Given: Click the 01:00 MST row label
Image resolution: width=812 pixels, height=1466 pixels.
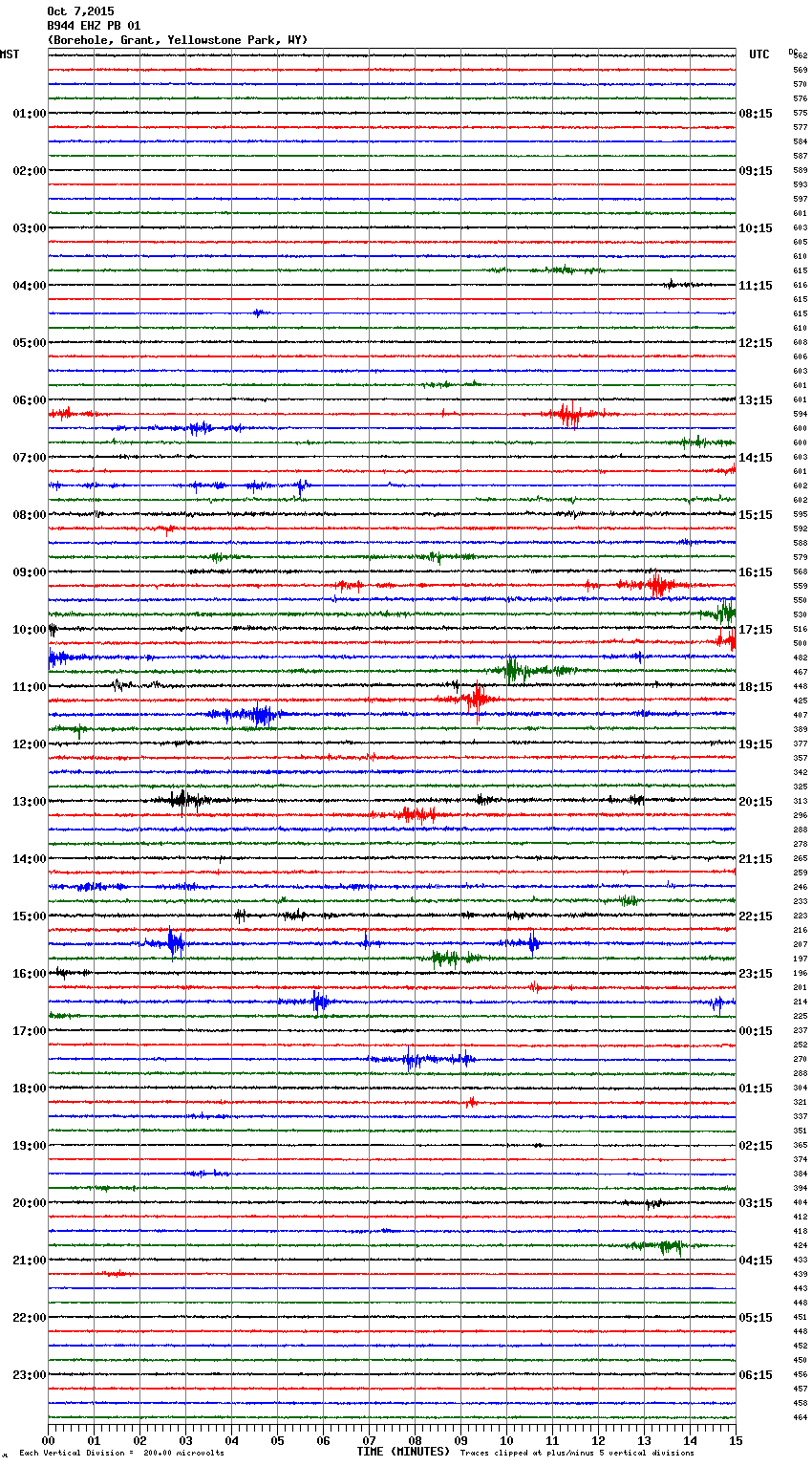Looking at the screenshot, I should click(30, 114).
